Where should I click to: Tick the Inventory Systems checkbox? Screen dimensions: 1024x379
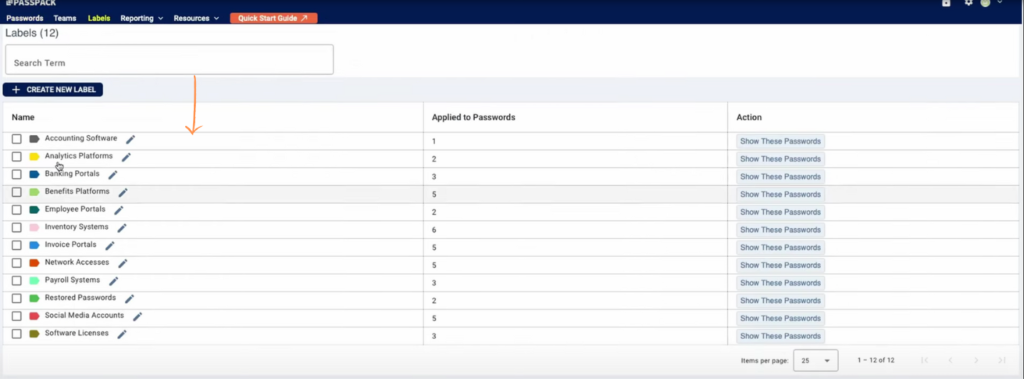click(17, 227)
